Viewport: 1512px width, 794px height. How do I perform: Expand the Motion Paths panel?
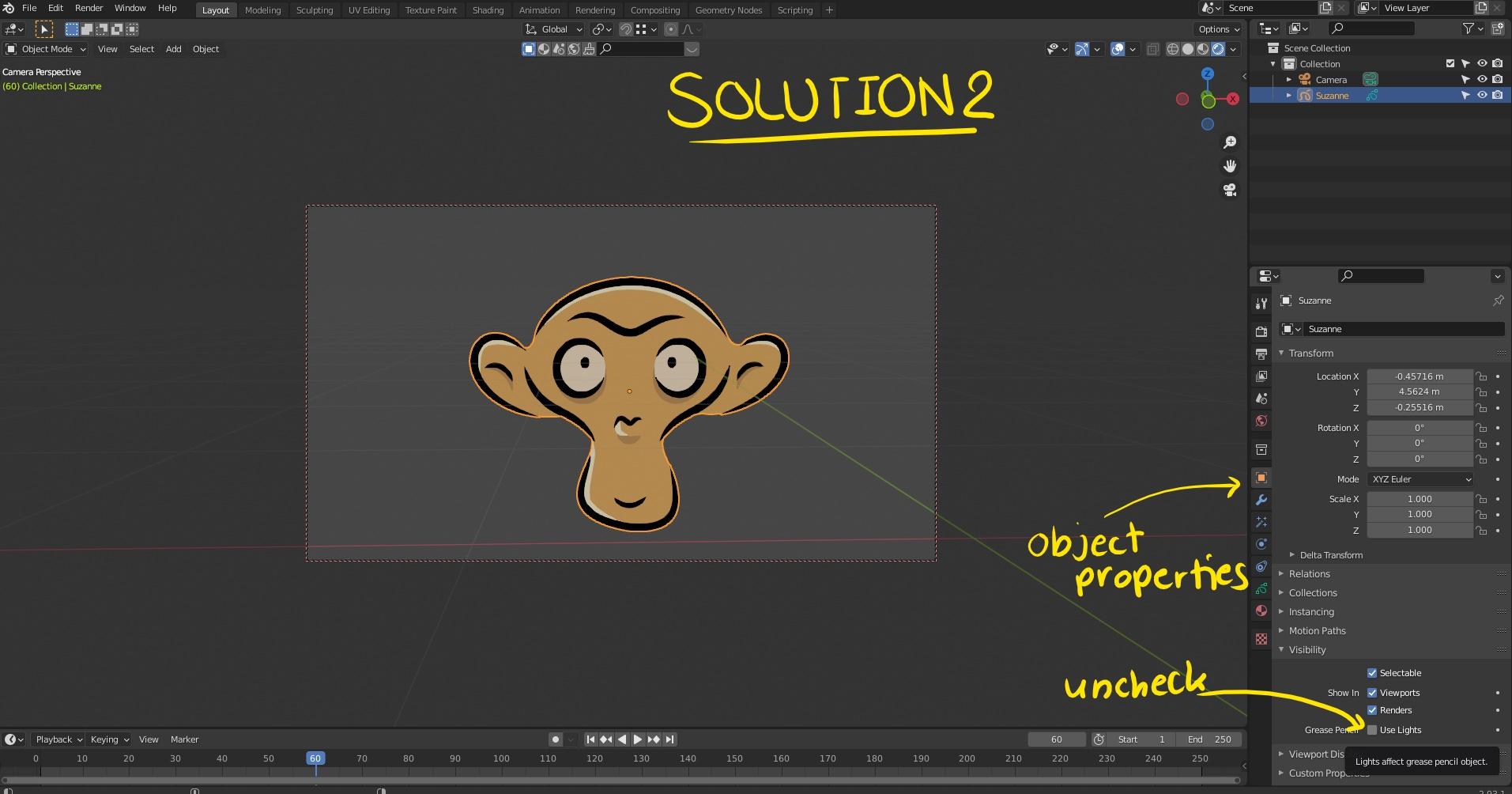(1317, 631)
